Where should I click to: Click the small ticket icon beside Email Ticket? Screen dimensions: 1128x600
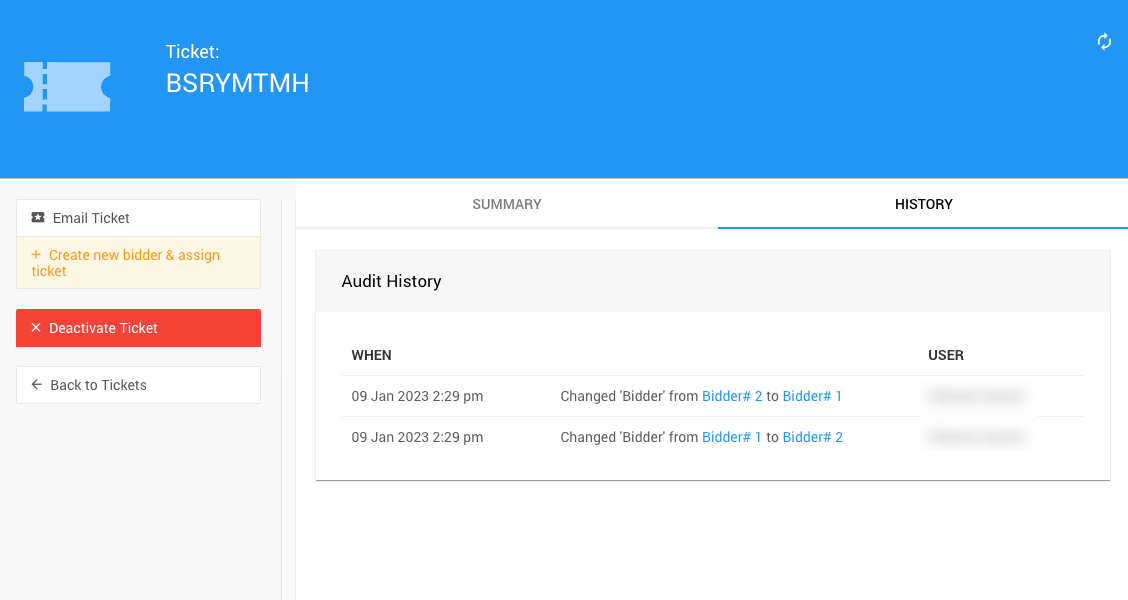38,218
